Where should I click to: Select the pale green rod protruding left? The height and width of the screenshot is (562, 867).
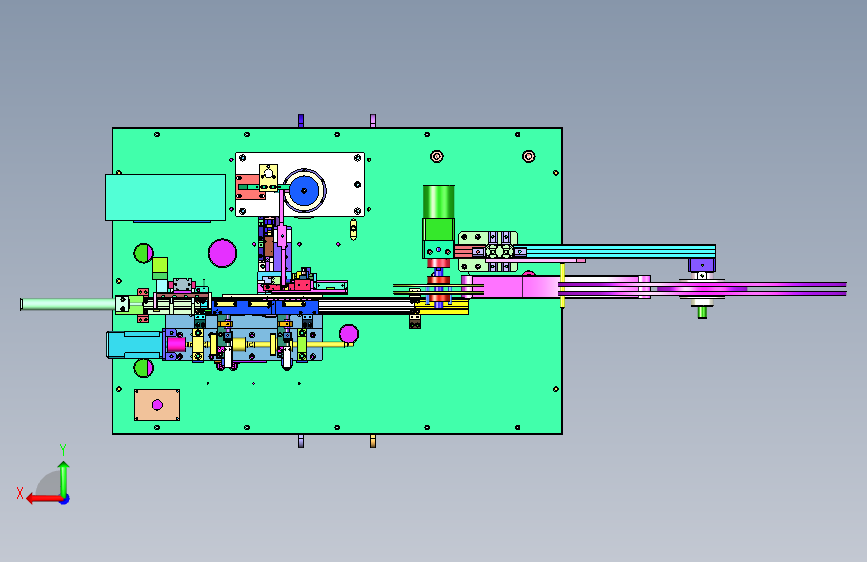(67, 304)
